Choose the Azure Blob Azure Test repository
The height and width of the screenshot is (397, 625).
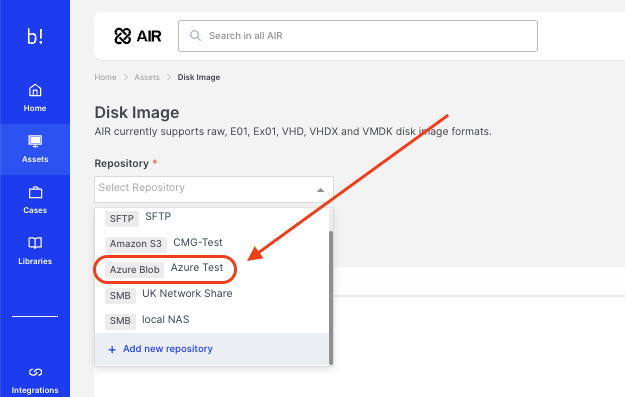click(x=212, y=269)
